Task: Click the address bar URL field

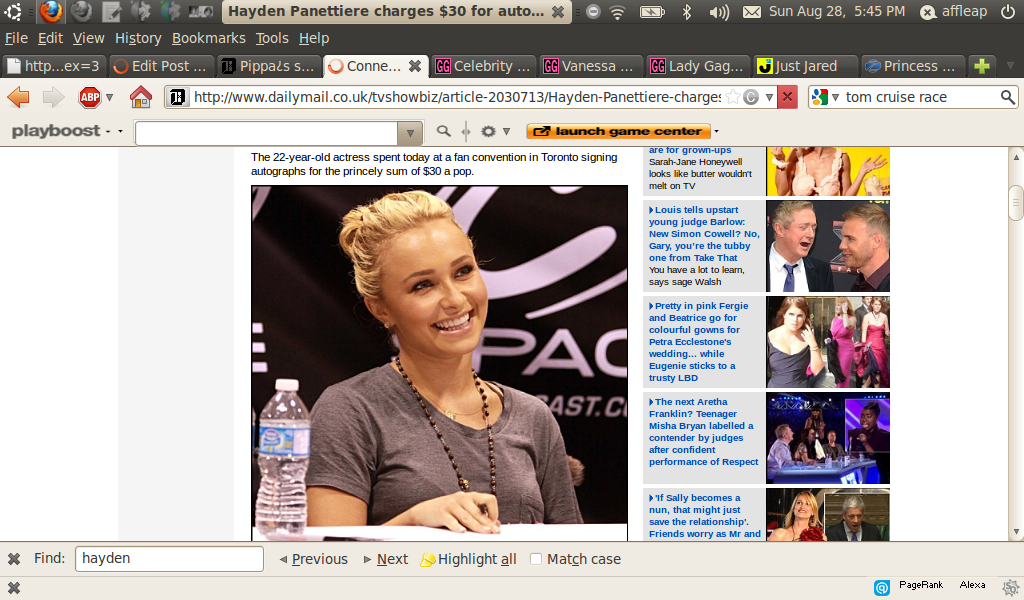Action: (x=457, y=97)
